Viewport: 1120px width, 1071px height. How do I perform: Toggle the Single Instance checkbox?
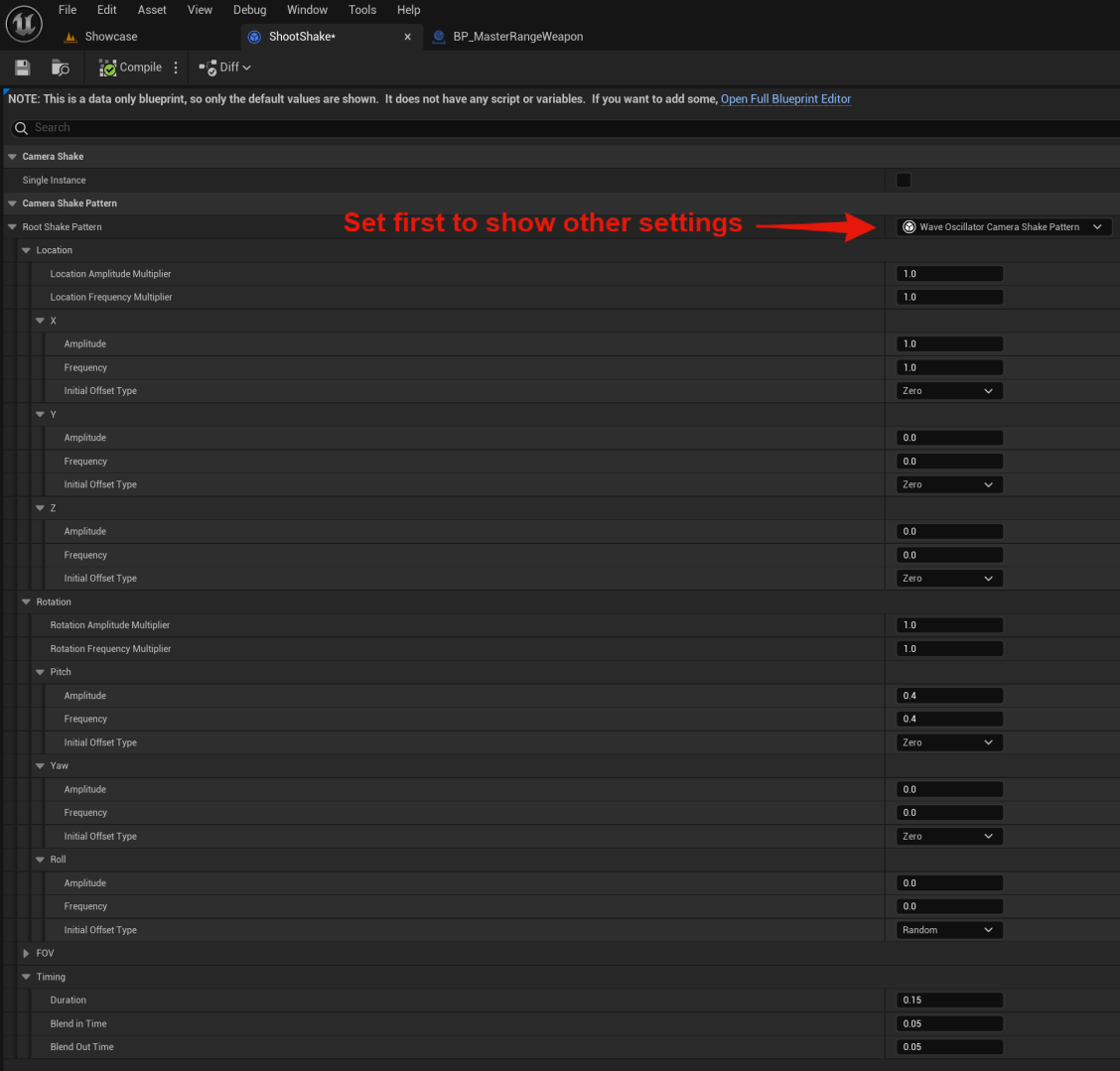pos(903,180)
